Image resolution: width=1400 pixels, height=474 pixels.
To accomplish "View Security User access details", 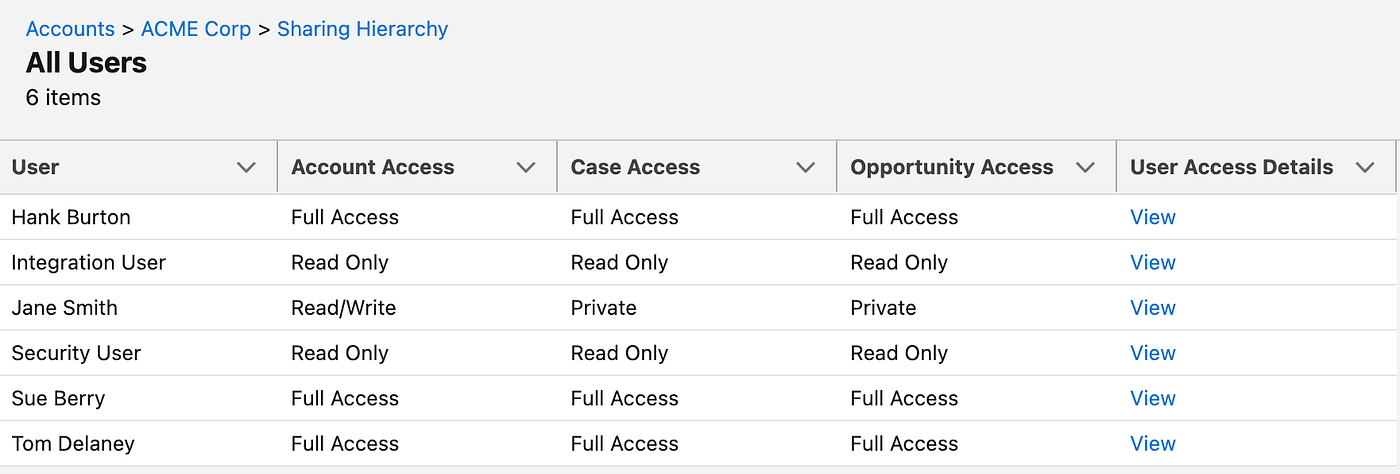I will pos(1152,353).
